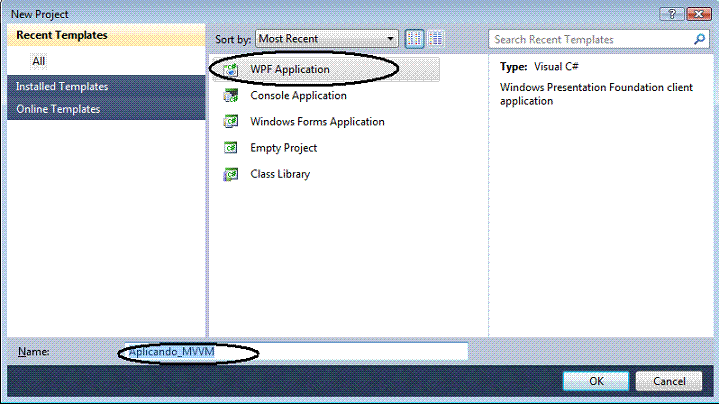Open the dialog help button
Screen dimensions: 719x404
672,14
